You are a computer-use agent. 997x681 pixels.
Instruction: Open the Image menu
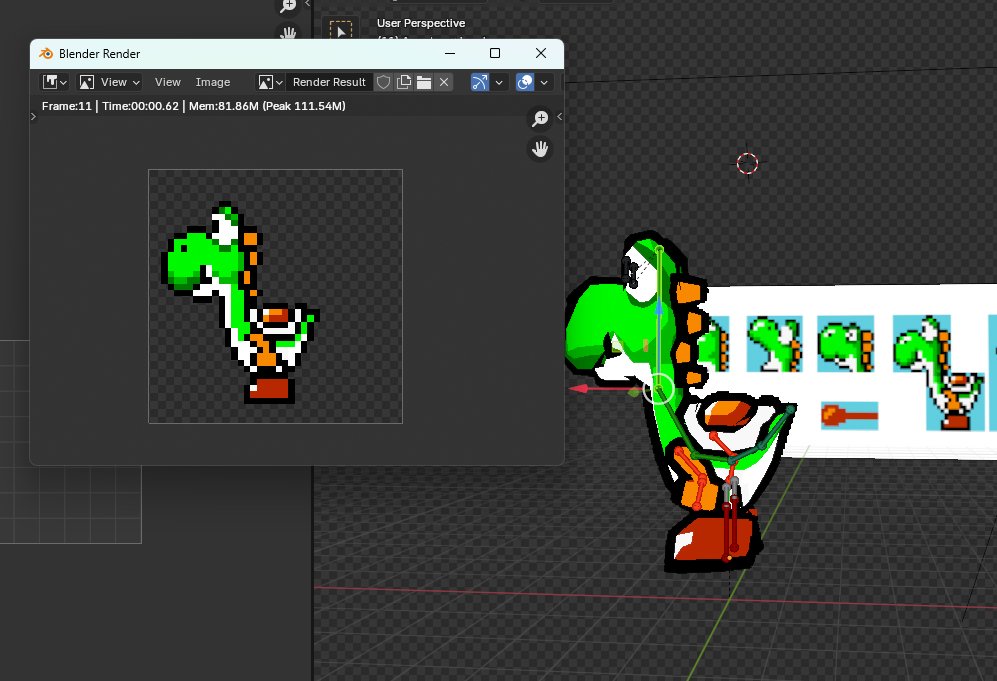[x=212, y=82]
